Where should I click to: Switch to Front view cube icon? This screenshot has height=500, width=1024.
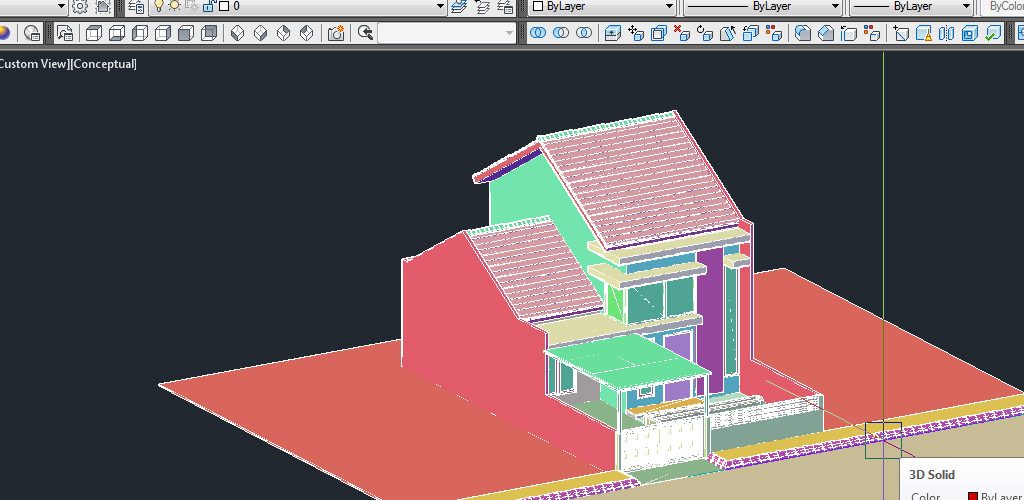coord(186,33)
